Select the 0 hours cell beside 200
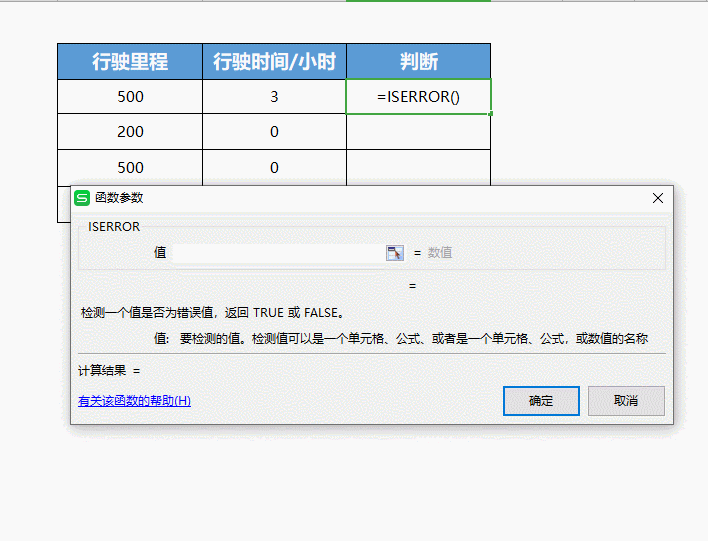The image size is (708, 541). point(275,132)
